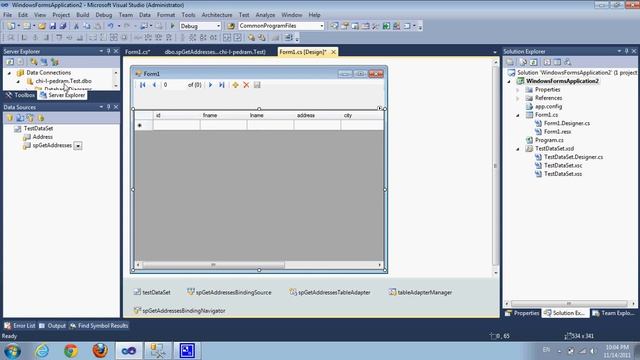The width and height of the screenshot is (640, 360).
Task: Open the document tab list dropdown arrow
Action: tap(495, 52)
